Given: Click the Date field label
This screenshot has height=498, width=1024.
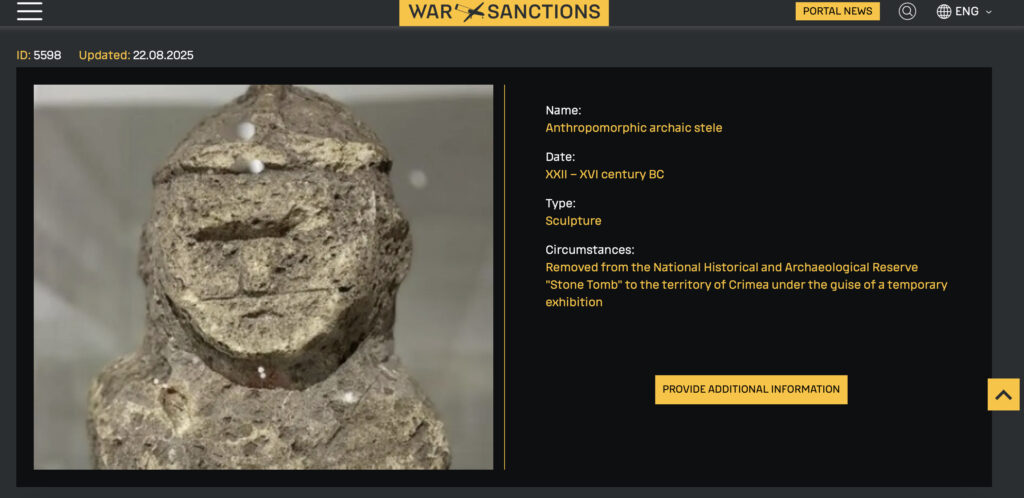Looking at the screenshot, I should [x=560, y=157].
